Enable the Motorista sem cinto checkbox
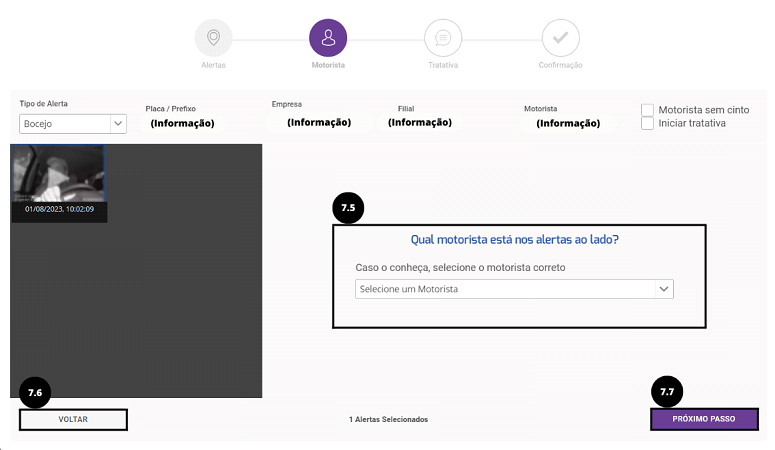 [647, 110]
